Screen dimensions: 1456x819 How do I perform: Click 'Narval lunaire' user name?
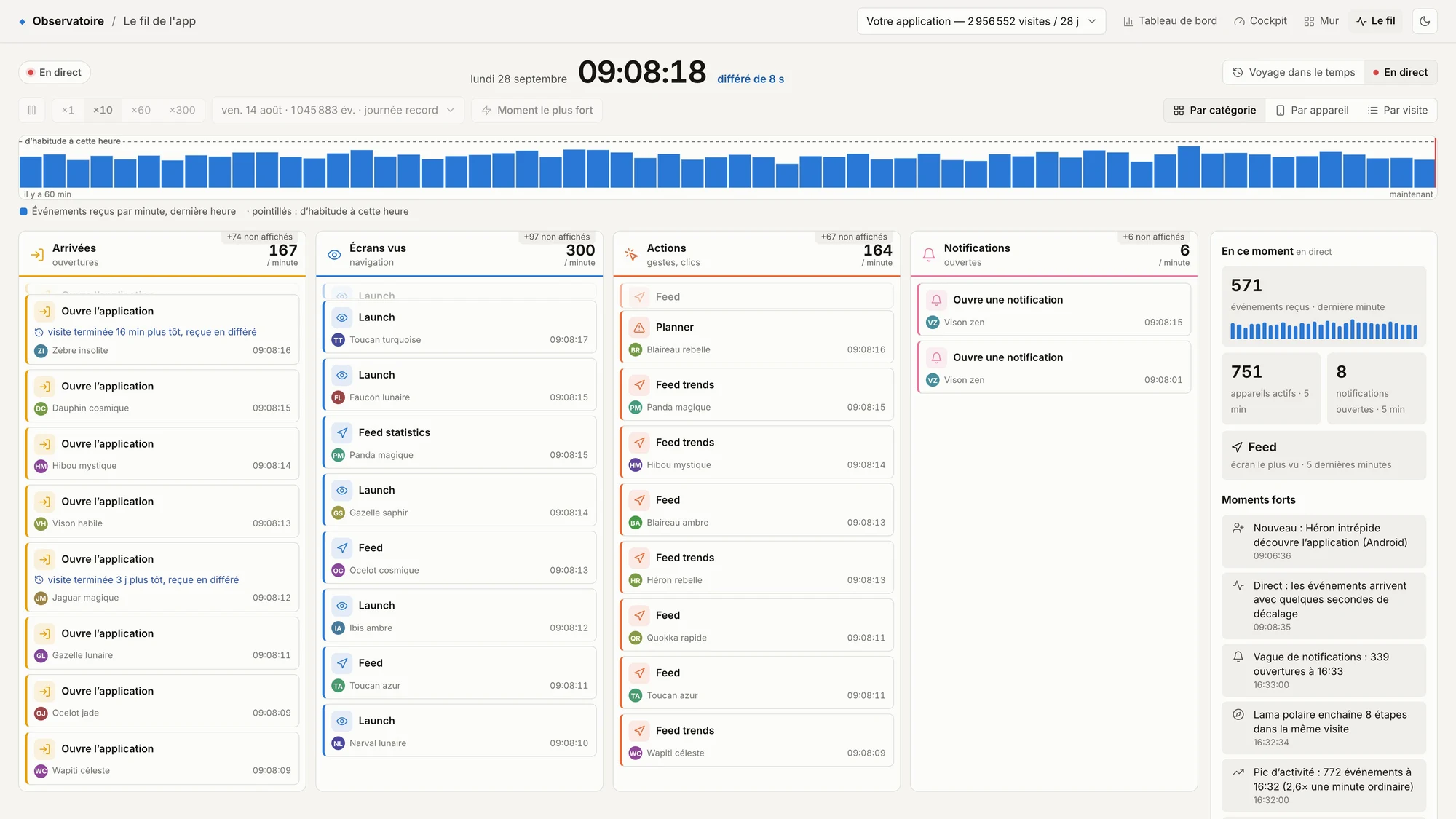[378, 743]
